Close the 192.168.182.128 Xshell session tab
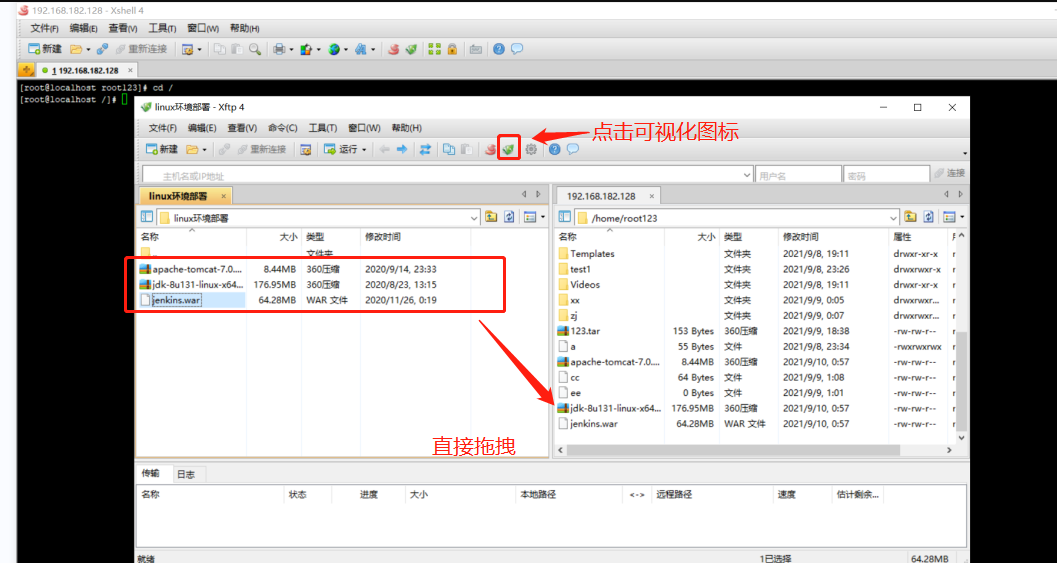 coord(130,70)
